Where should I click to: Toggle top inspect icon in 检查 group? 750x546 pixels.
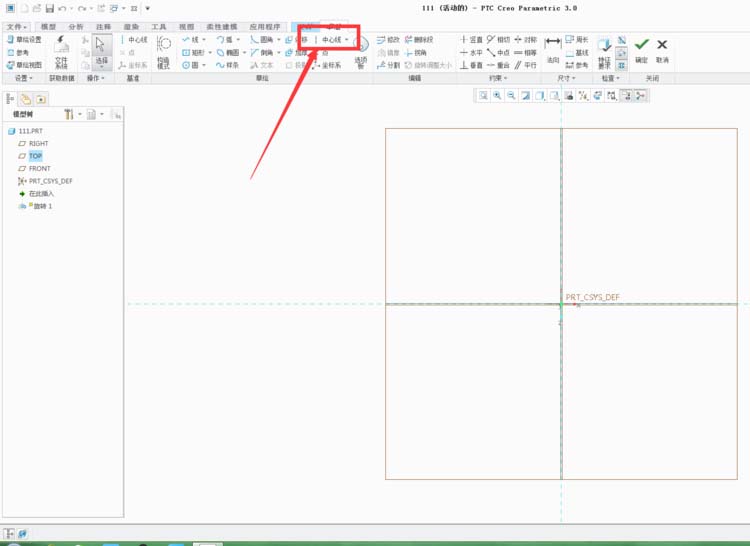(x=621, y=40)
